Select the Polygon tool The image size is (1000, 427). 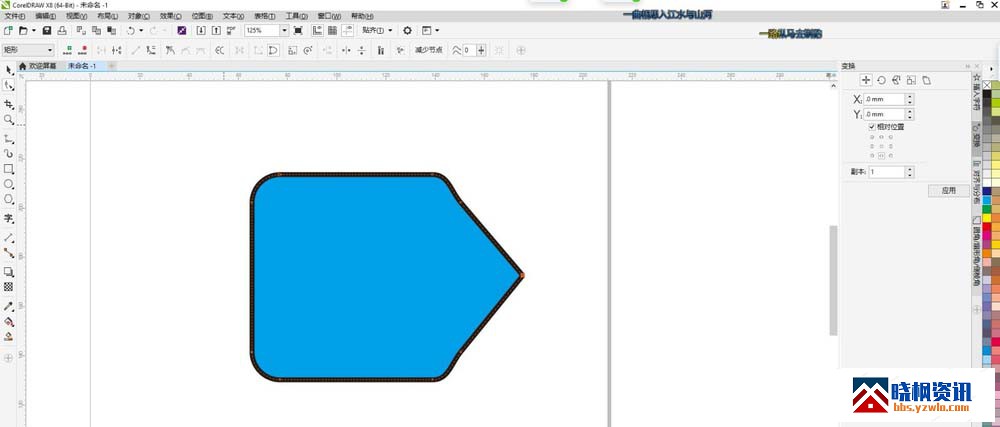tap(8, 199)
